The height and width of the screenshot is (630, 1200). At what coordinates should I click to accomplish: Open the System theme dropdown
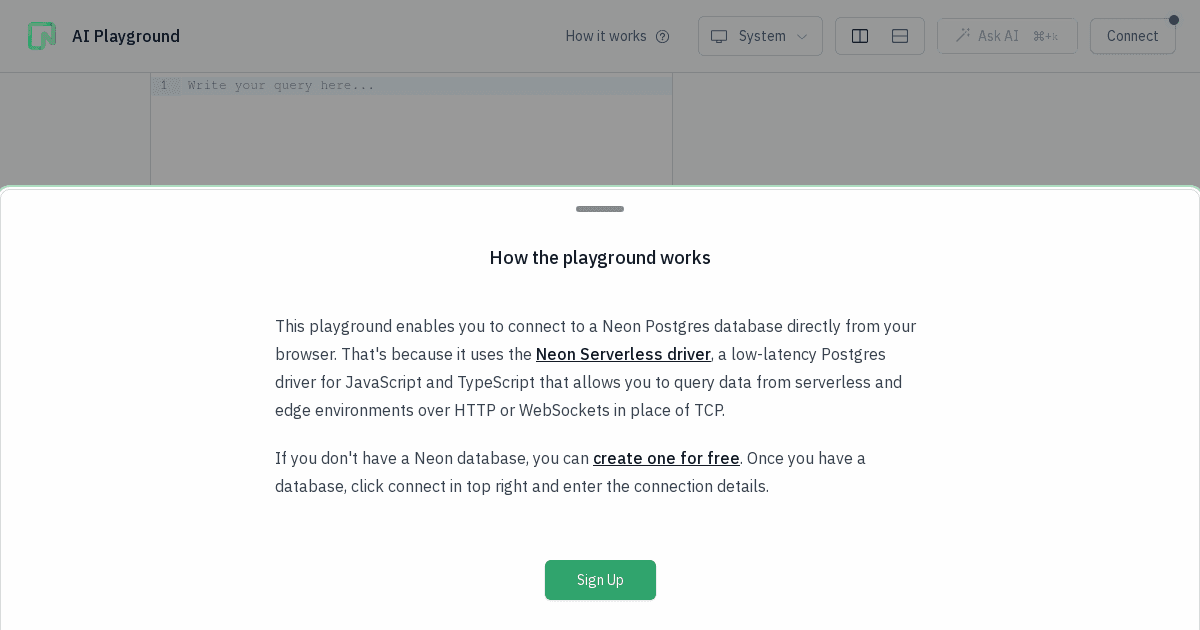(760, 36)
